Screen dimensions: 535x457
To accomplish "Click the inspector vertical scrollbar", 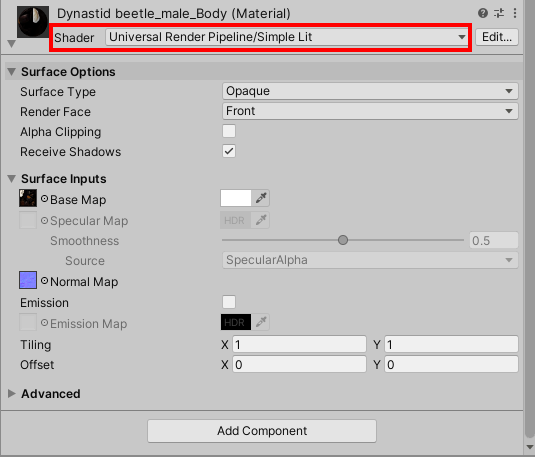I will tap(530, 218).
